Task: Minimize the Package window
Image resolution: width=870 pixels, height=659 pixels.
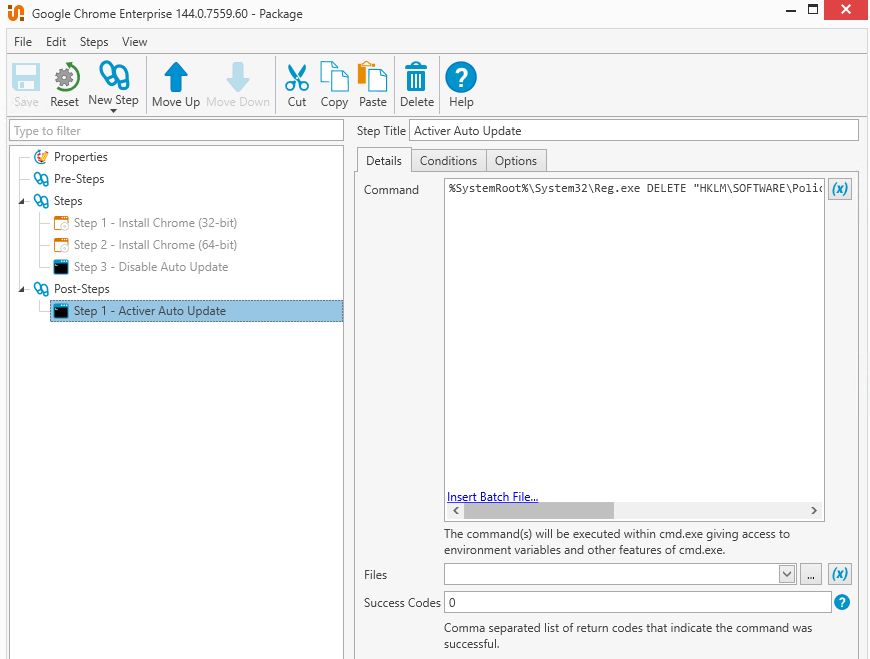Action: (791, 11)
